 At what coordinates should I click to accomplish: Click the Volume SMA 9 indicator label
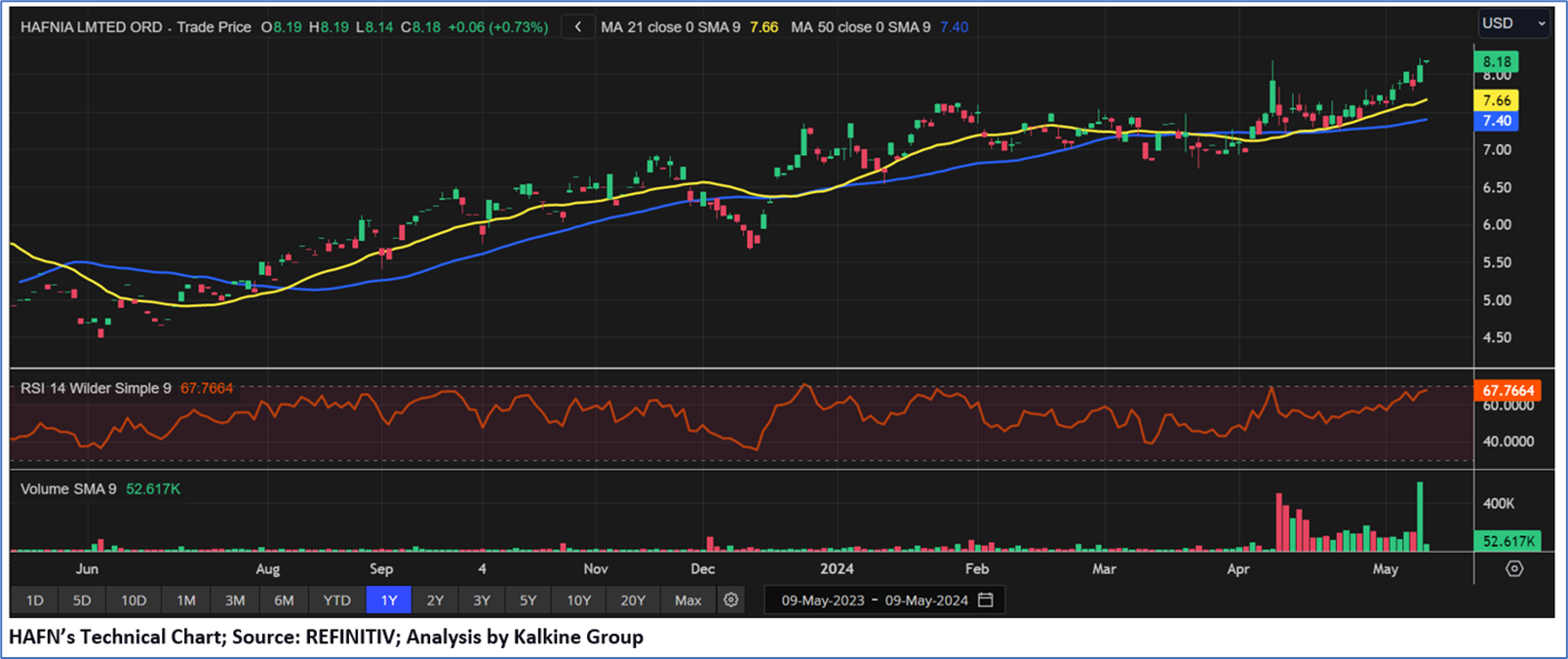pos(68,488)
